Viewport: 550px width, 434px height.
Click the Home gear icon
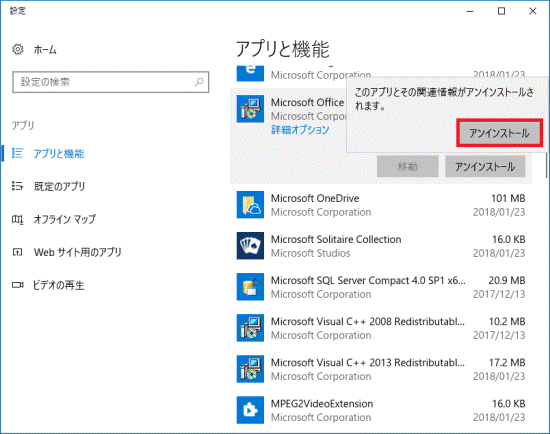pos(18,49)
